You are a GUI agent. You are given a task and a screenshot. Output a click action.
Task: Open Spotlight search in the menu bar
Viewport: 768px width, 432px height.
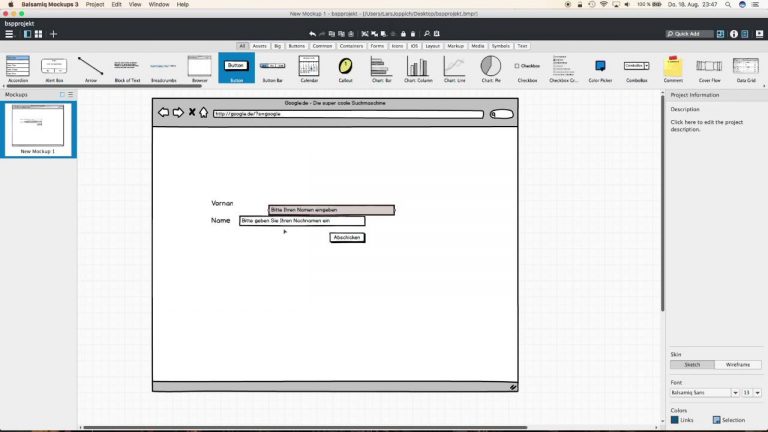[x=728, y=4]
